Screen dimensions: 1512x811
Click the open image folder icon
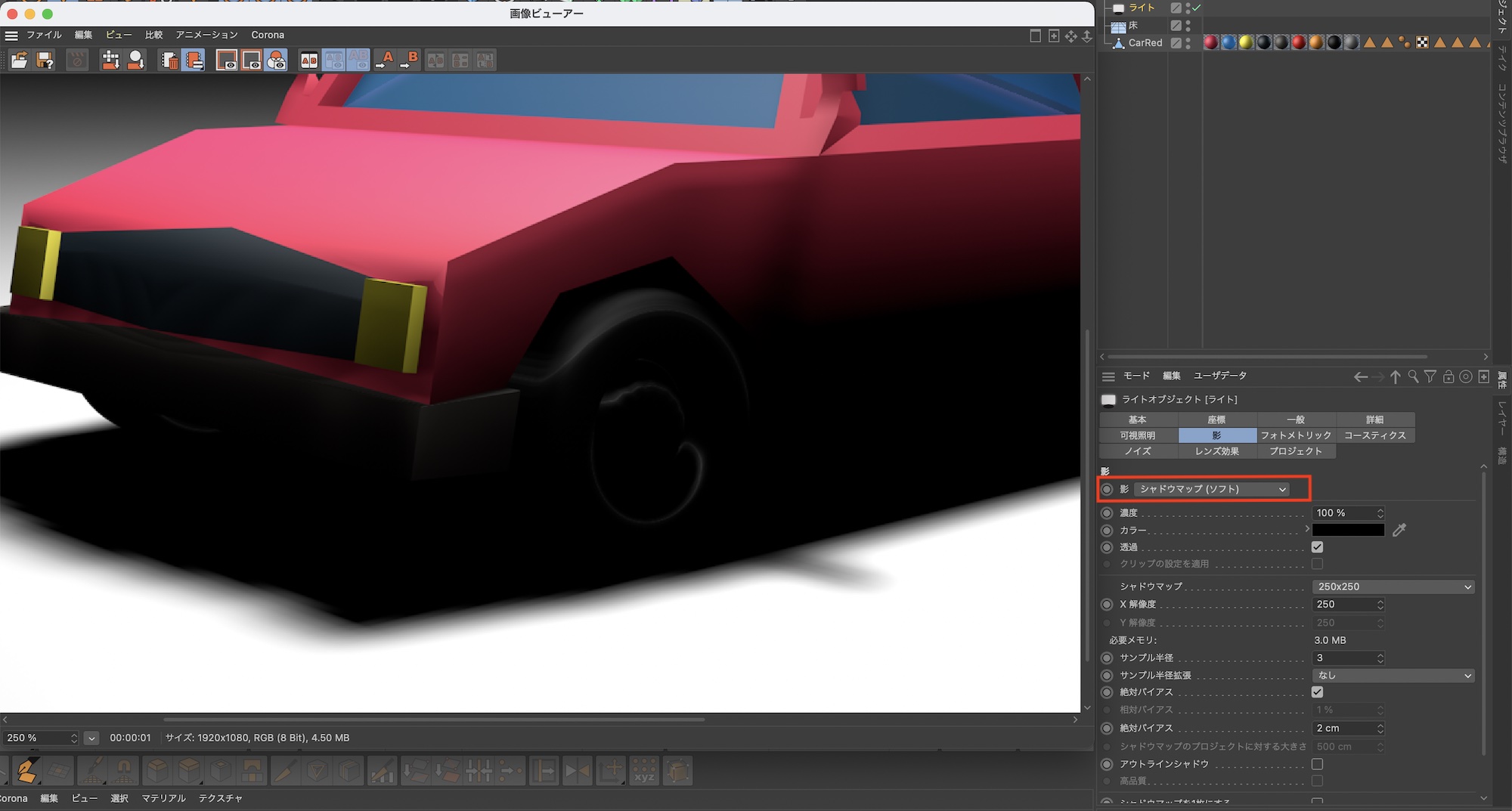coord(19,60)
